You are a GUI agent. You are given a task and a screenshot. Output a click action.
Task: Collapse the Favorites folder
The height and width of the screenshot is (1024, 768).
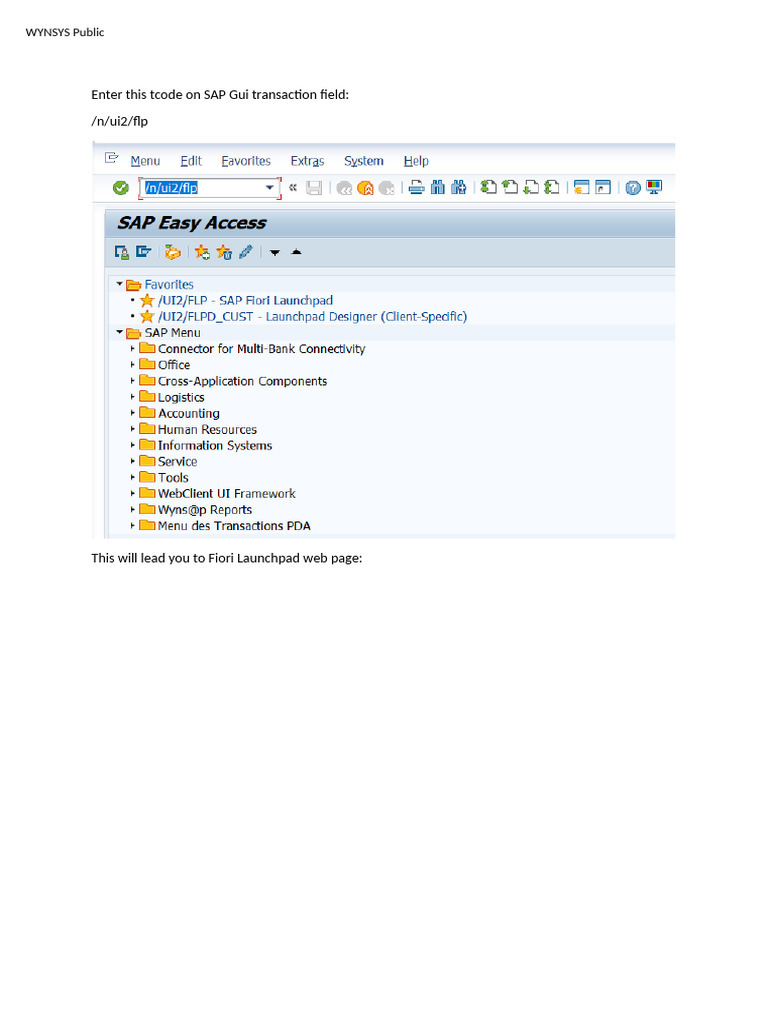coord(120,284)
